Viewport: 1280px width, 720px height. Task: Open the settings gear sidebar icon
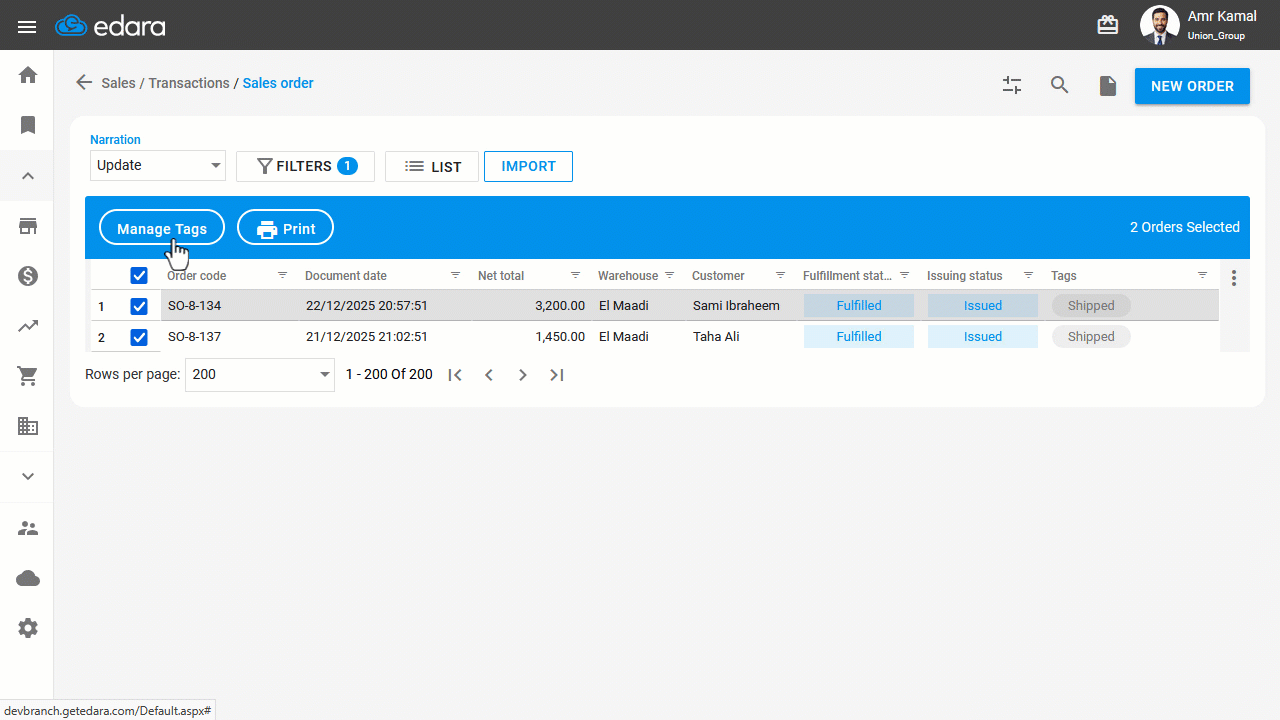28,628
